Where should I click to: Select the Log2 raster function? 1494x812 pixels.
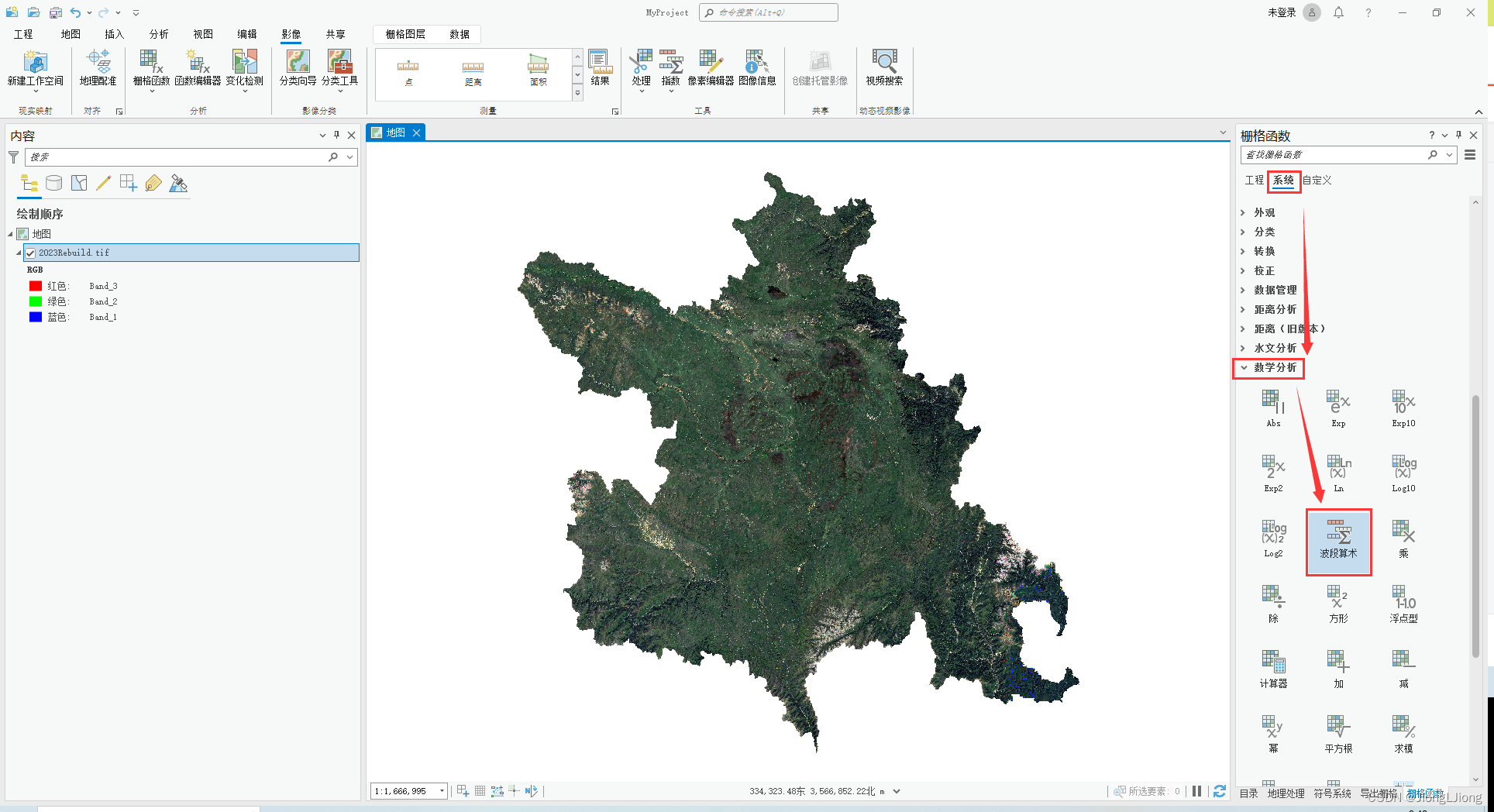click(x=1273, y=539)
